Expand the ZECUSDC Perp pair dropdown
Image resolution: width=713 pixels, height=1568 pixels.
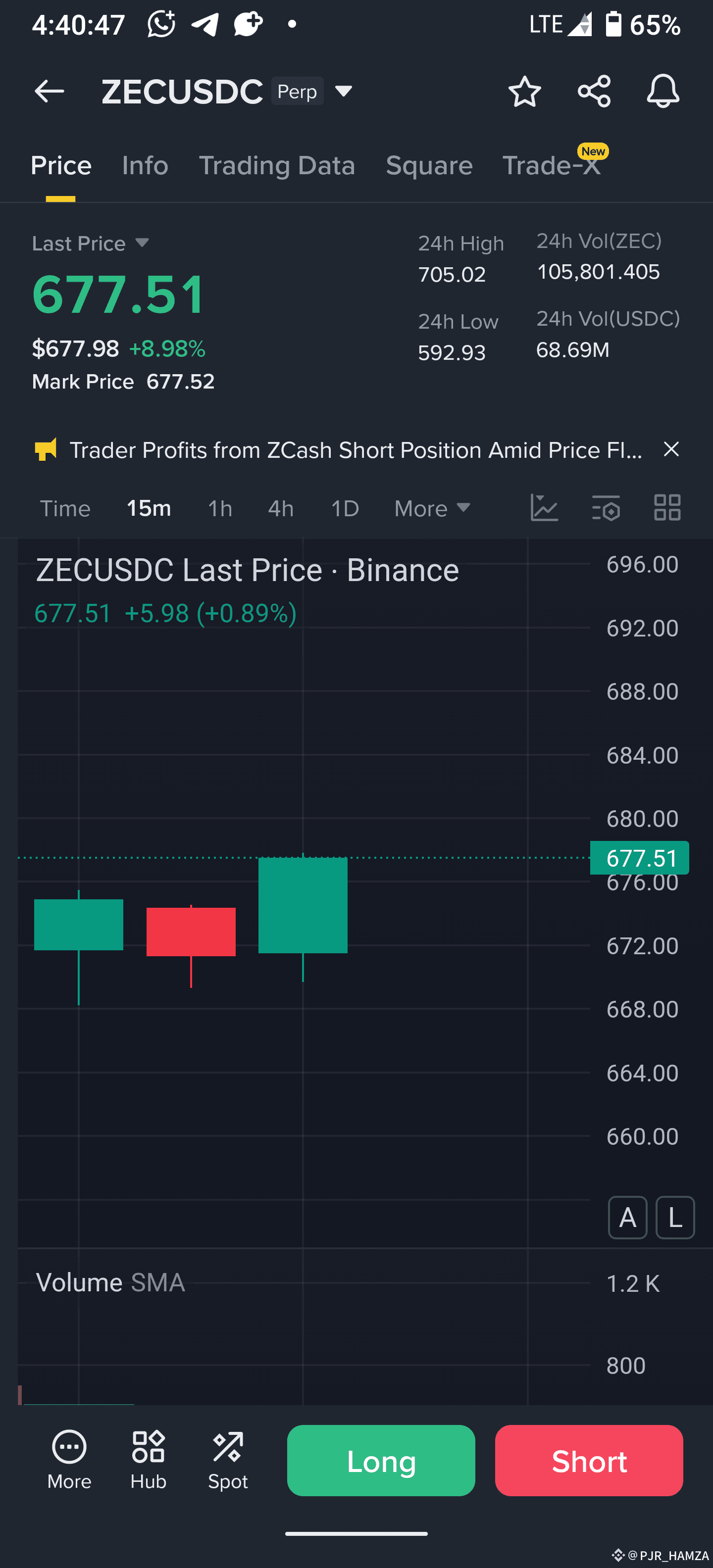(x=344, y=91)
